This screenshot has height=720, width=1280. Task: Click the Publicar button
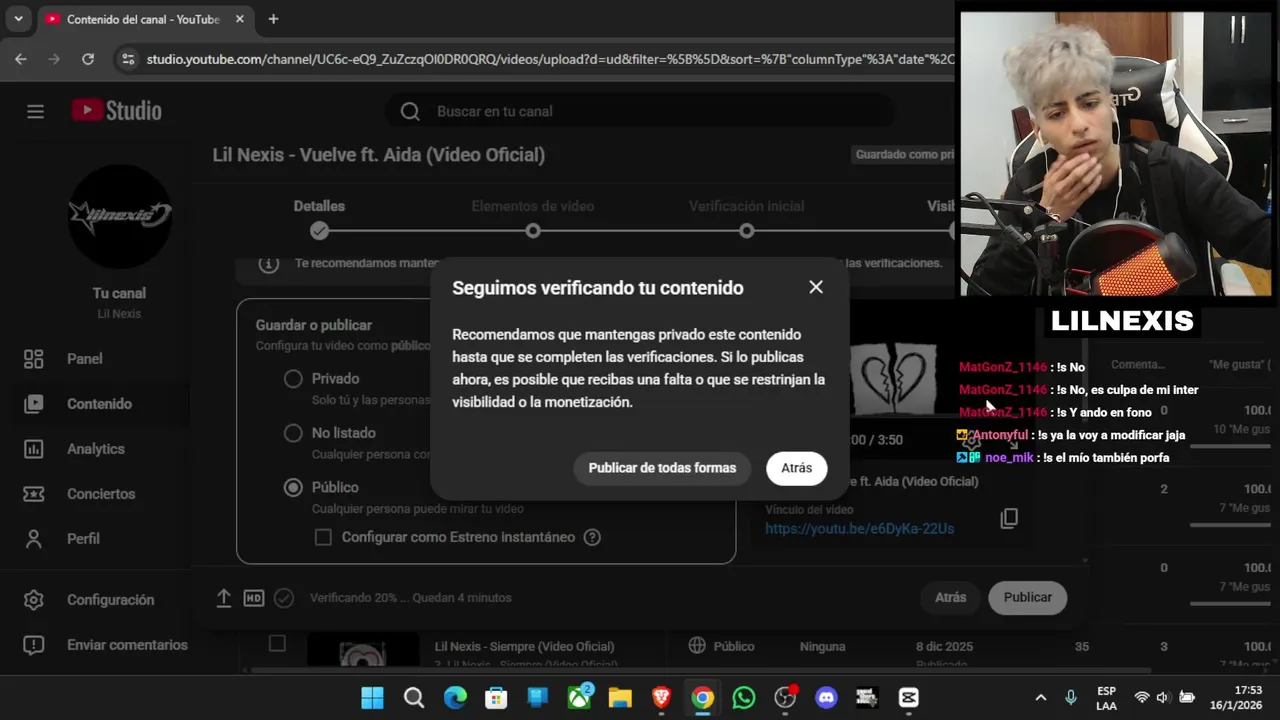pos(1028,597)
